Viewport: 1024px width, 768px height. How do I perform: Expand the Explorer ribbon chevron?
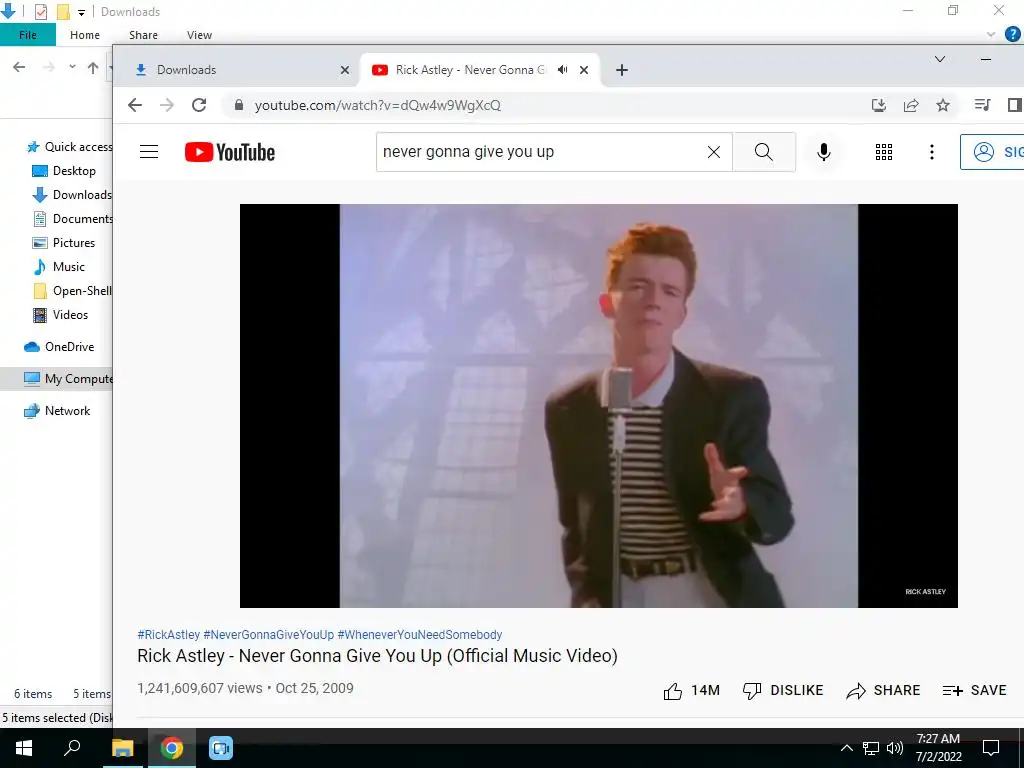[991, 35]
